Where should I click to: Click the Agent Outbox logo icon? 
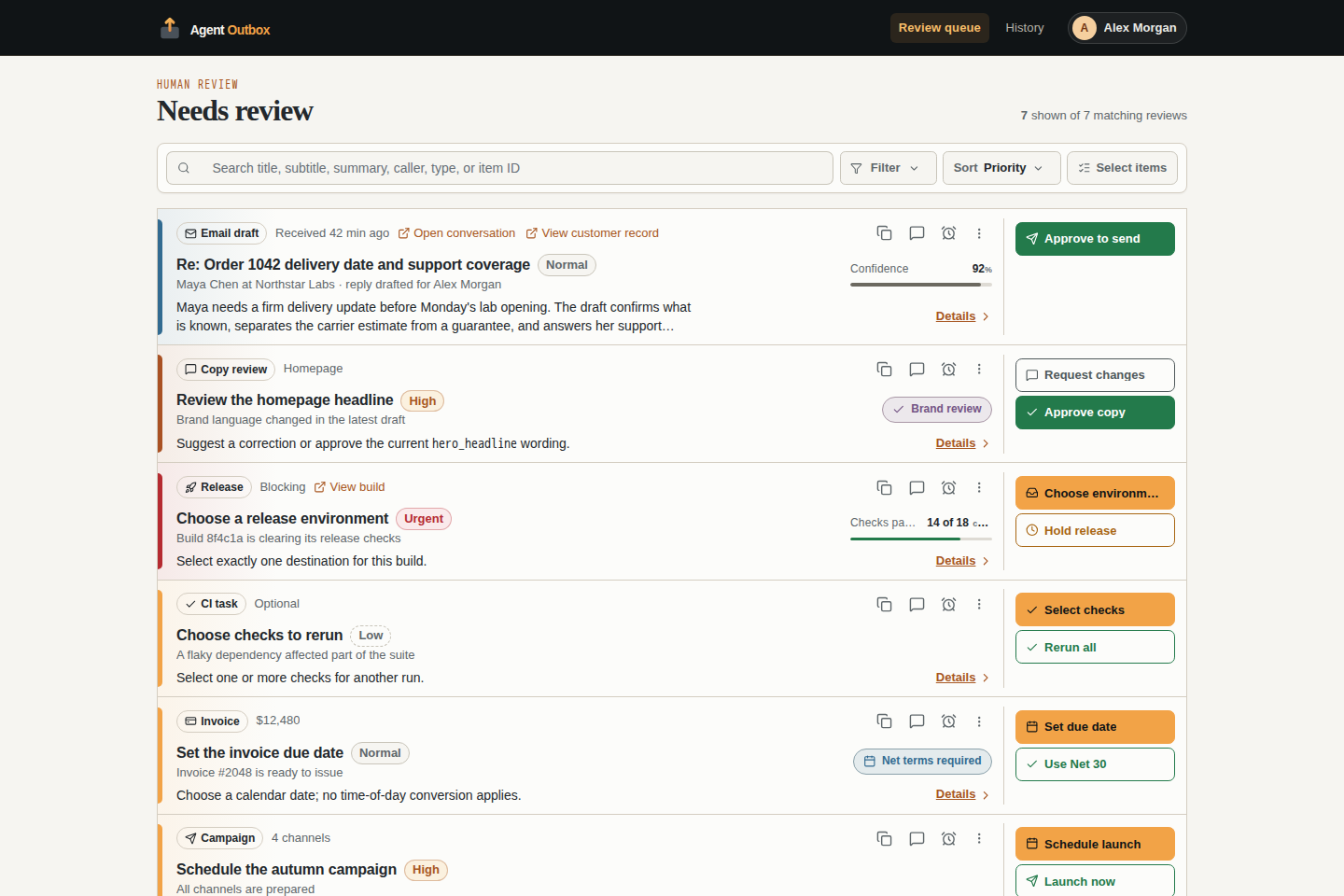[169, 28]
